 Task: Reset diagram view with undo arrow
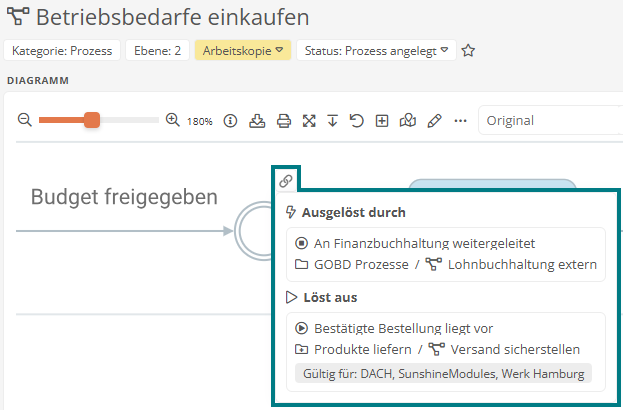357,120
